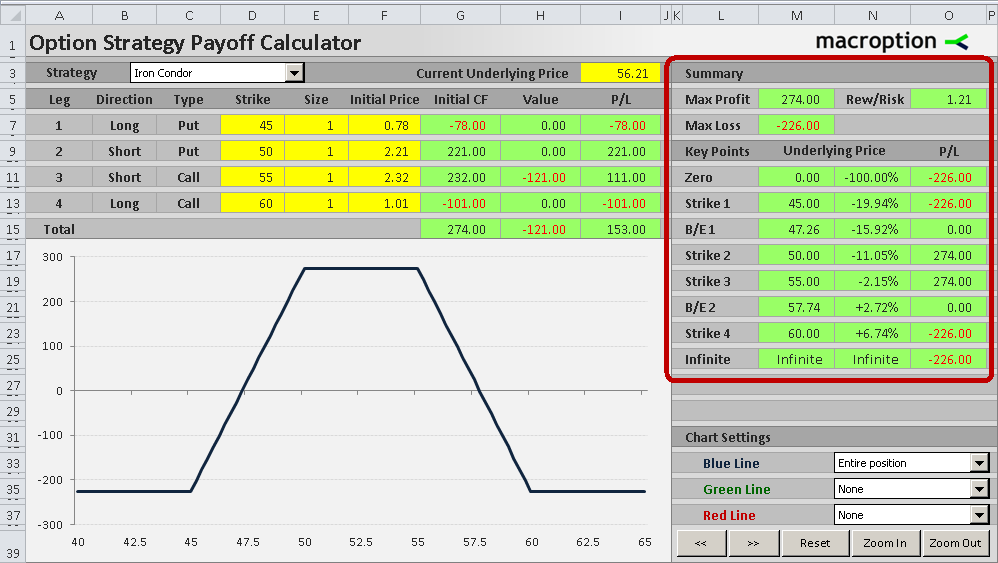
Task: Click the Option Strategy Payoff Calculator title
Action: (x=195, y=43)
